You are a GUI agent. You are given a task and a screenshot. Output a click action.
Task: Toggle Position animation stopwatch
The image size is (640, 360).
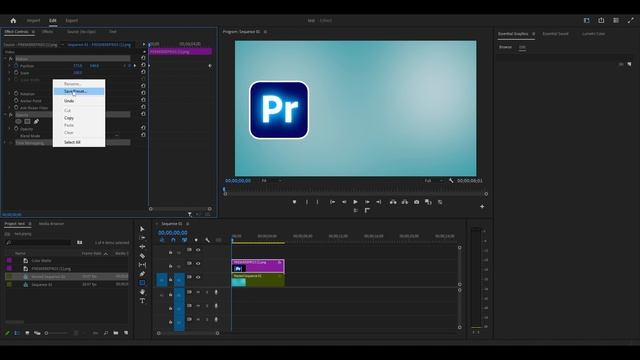(x=16, y=66)
